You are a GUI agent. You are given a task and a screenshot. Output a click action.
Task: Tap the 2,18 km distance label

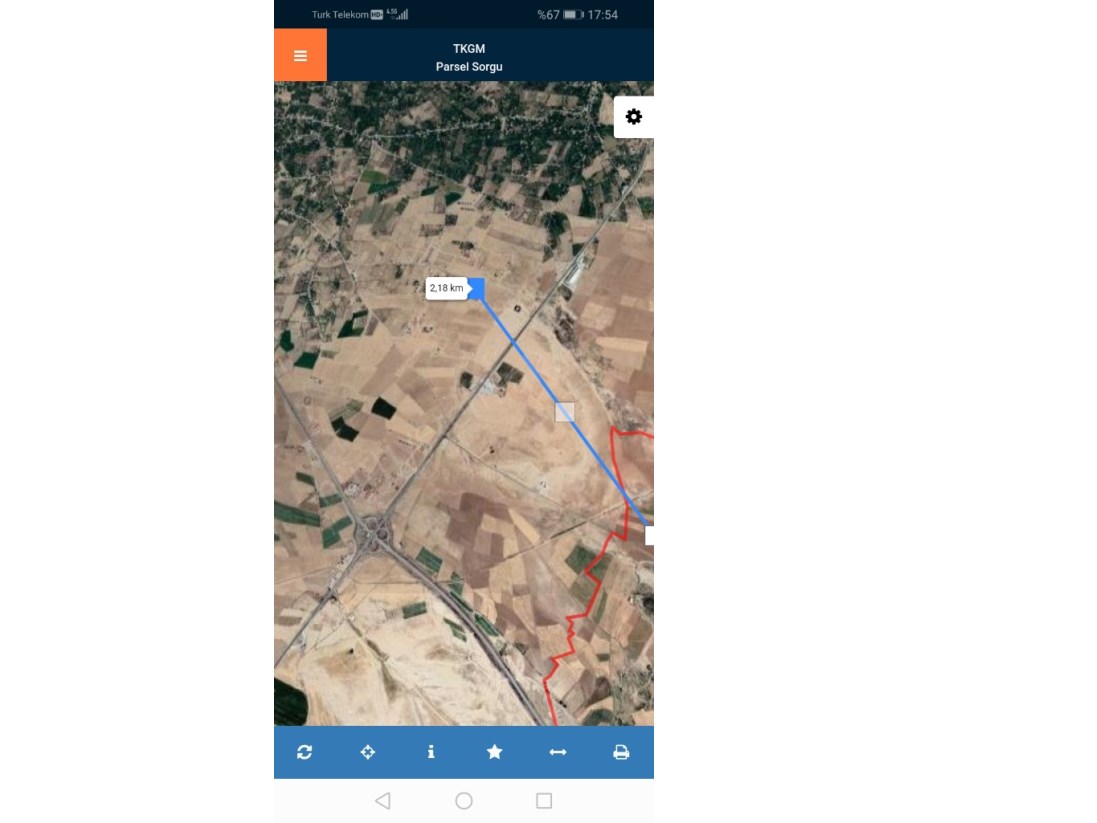pyautogui.click(x=446, y=288)
